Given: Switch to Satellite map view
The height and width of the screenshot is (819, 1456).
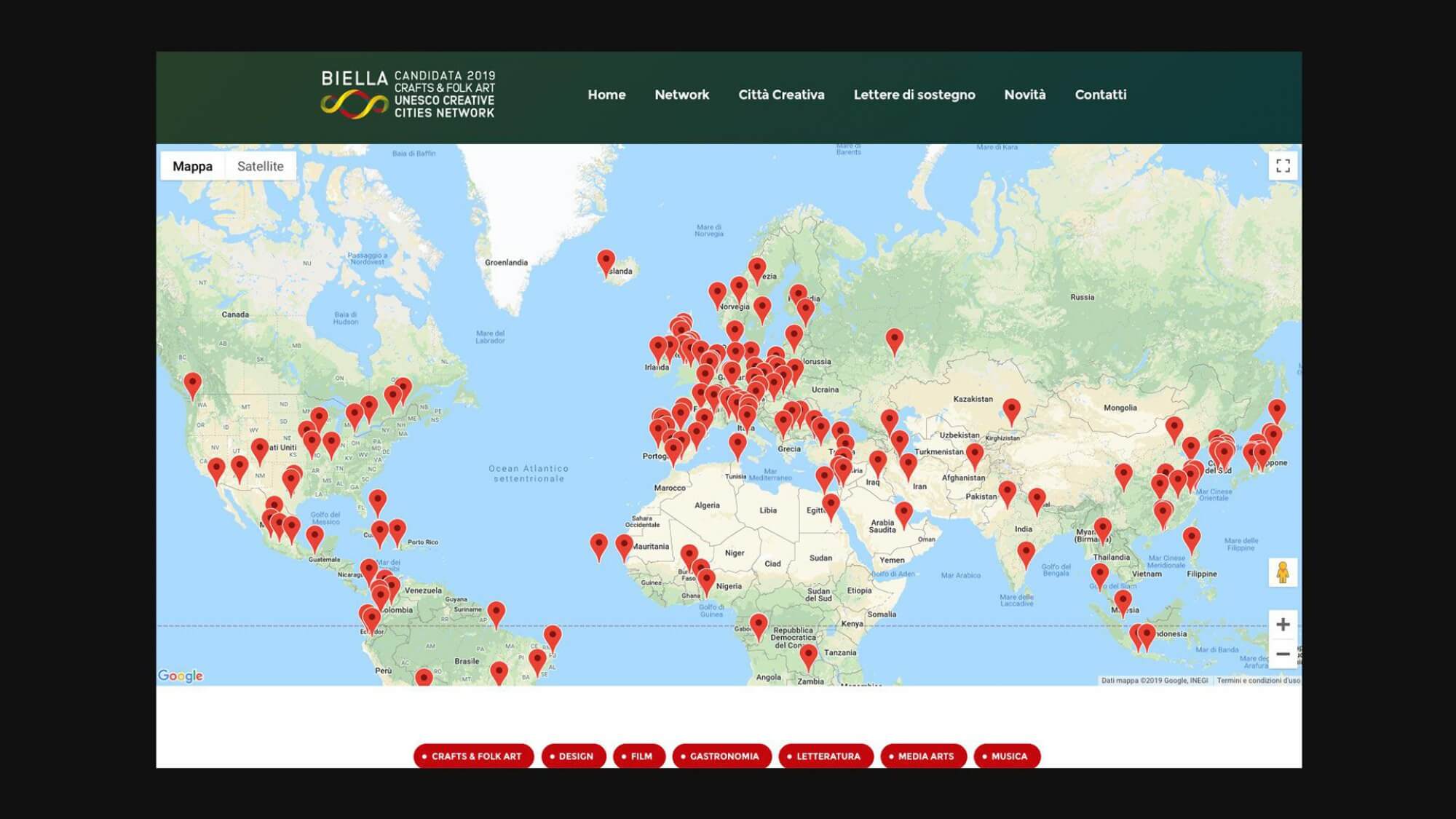Looking at the screenshot, I should (x=261, y=166).
